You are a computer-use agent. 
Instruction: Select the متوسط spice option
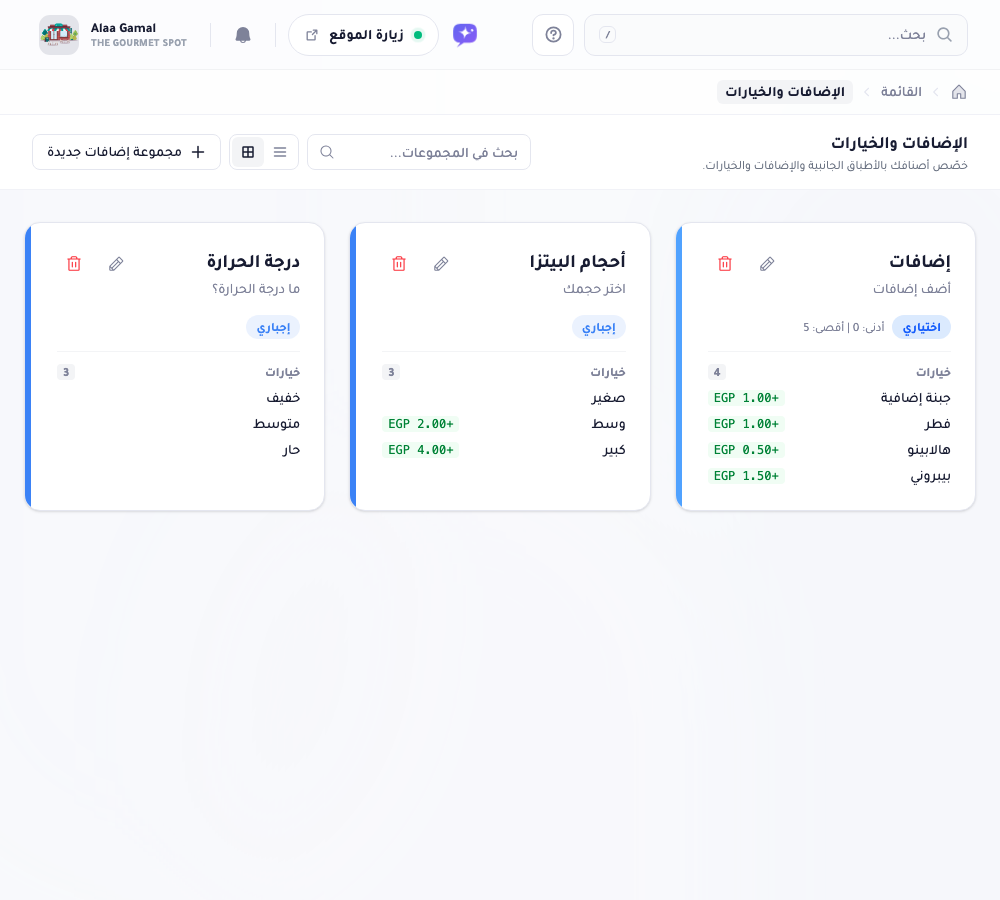[276, 424]
